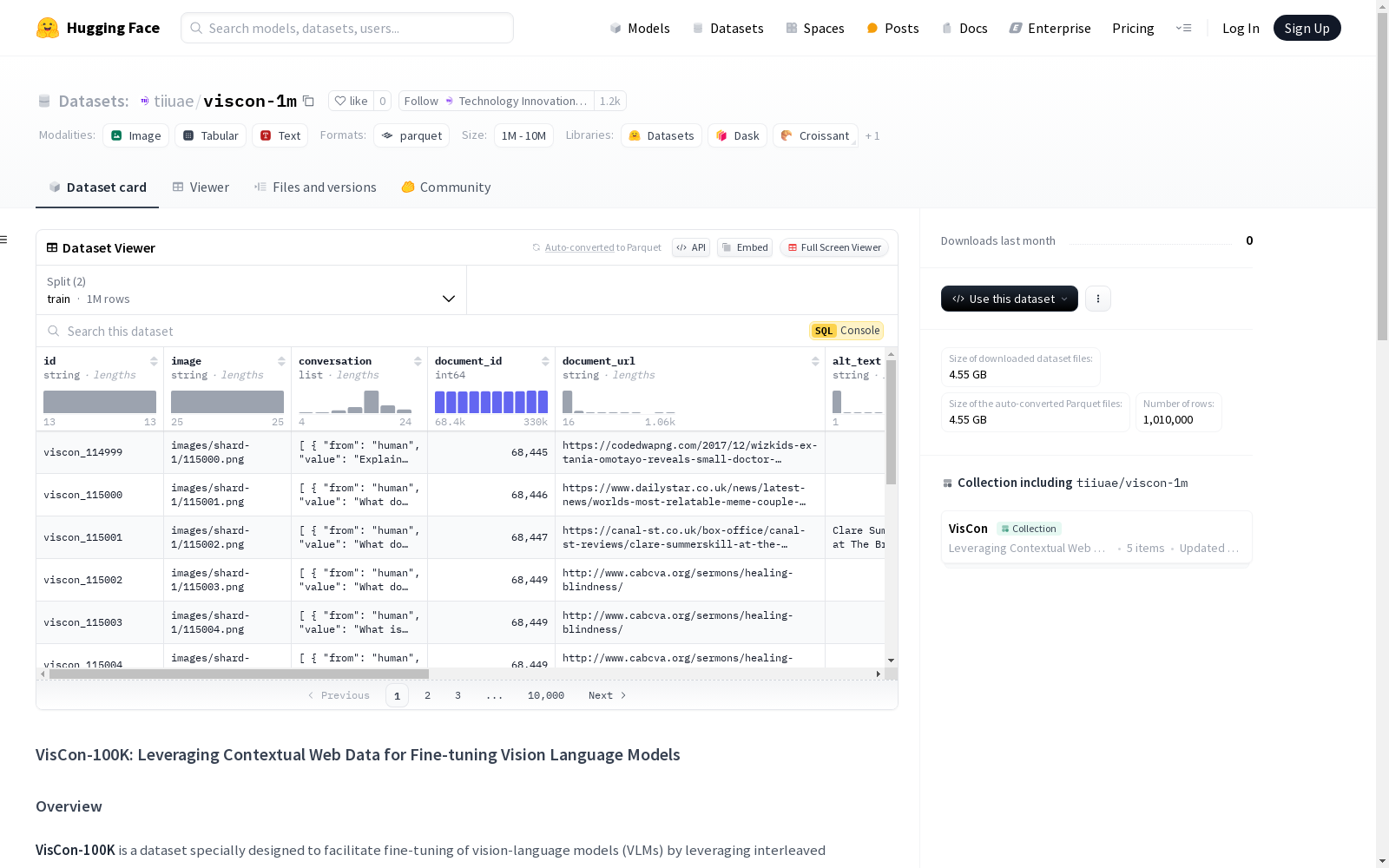This screenshot has height=868, width=1389.
Task: Go to Pricing page
Action: point(1133,28)
